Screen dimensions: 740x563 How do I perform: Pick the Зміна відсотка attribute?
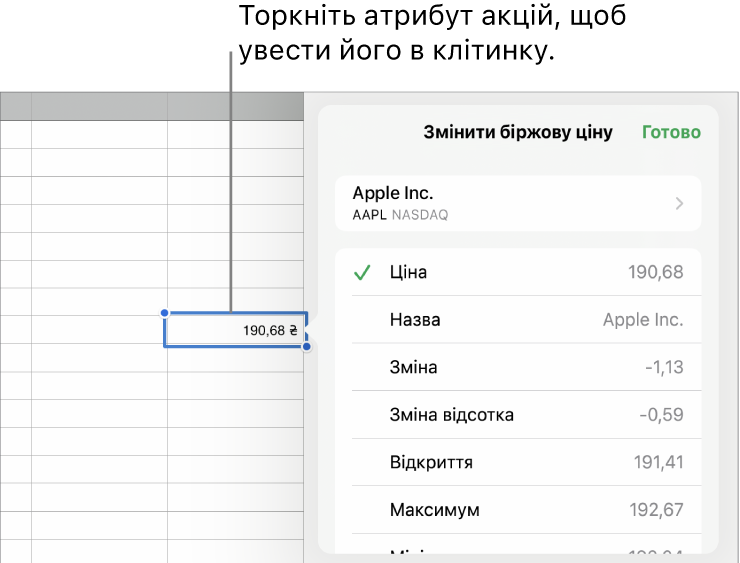[x=518, y=415]
